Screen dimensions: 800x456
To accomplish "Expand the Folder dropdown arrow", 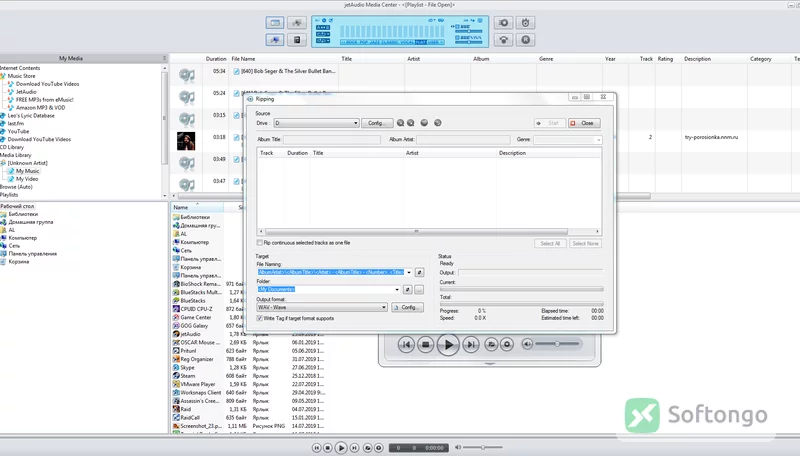I will 397,290.
